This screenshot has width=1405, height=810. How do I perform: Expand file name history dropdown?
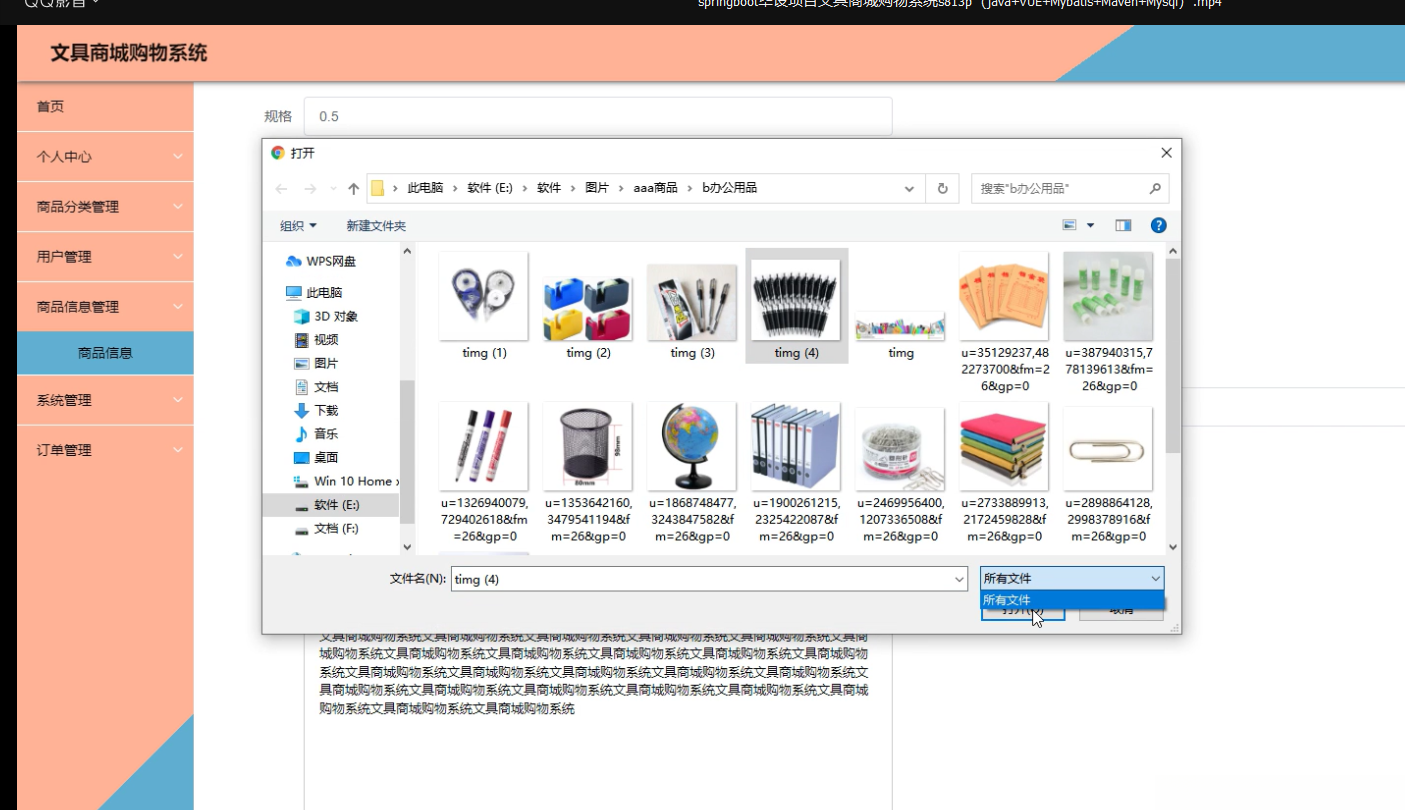[959, 578]
